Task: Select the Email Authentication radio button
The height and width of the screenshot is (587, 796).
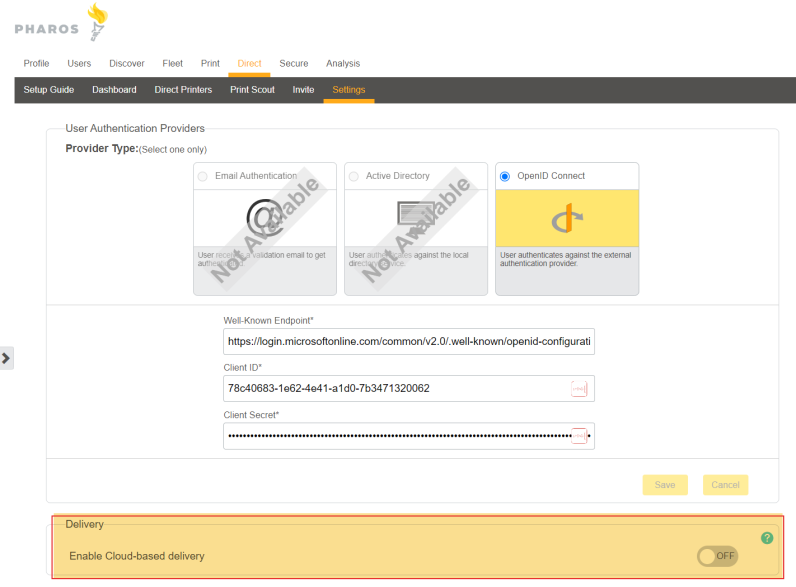Action: tap(203, 176)
